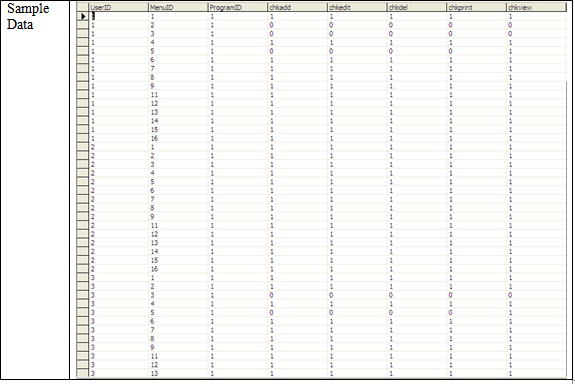Click MenuID cell 16 in UserID 2 rows

tap(178, 269)
